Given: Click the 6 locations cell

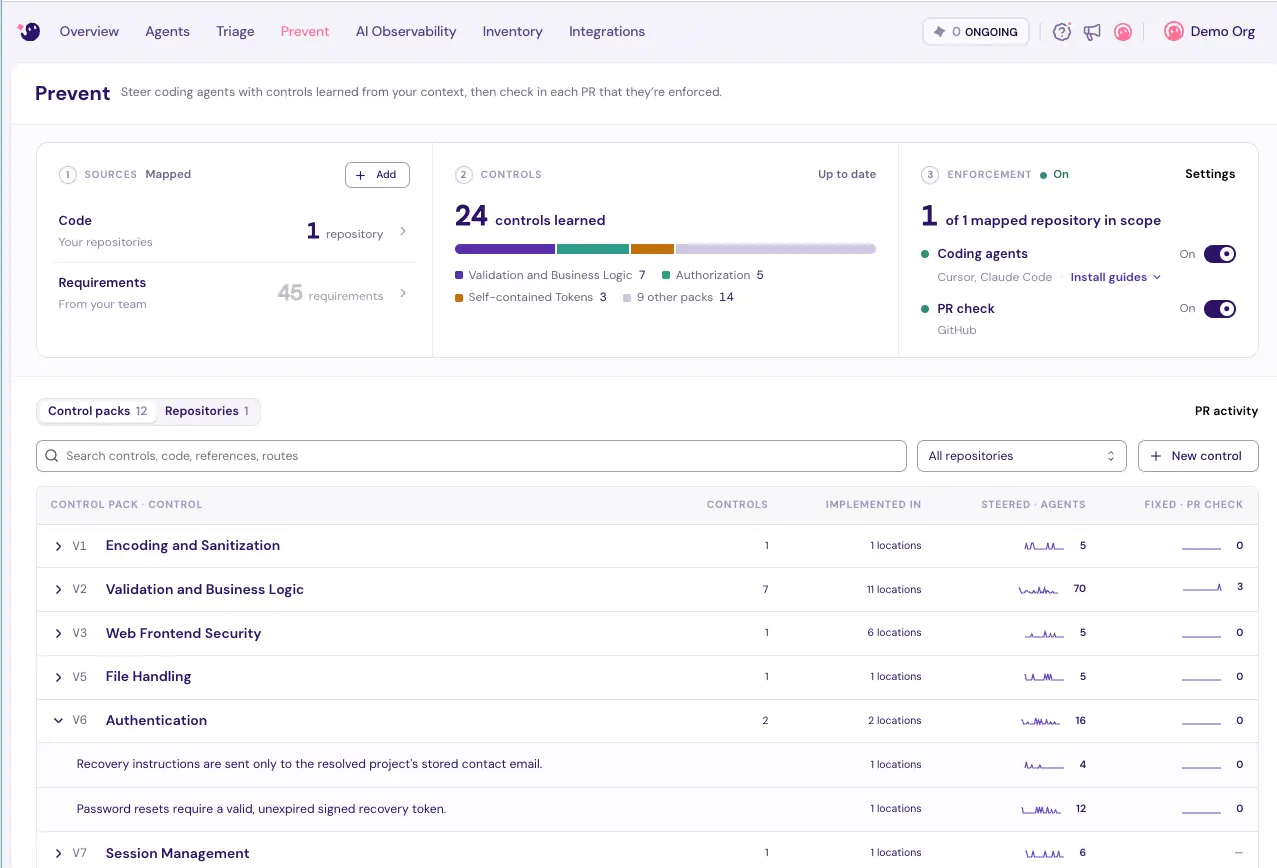Looking at the screenshot, I should point(894,633).
